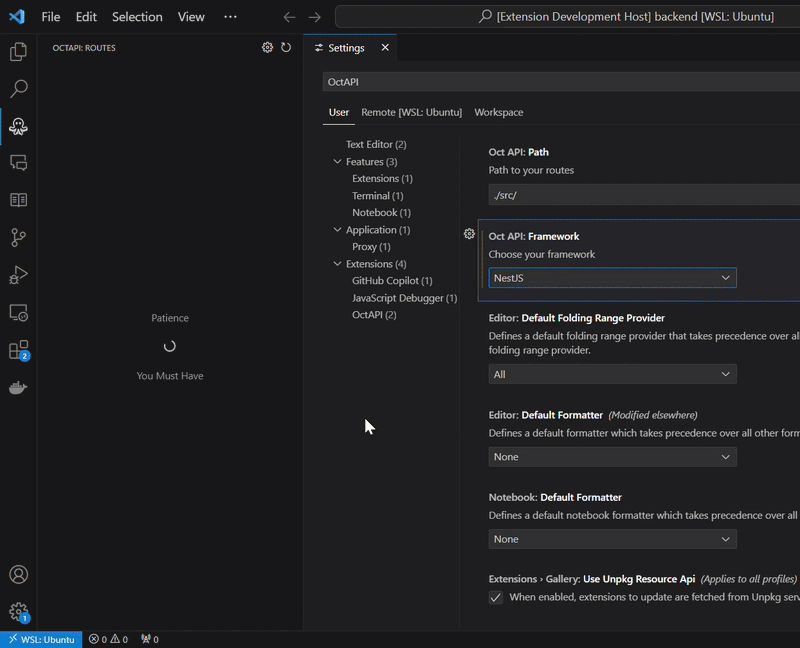Select OctAPI (2) in settings tree
Screen dimensions: 800x648
(374, 315)
